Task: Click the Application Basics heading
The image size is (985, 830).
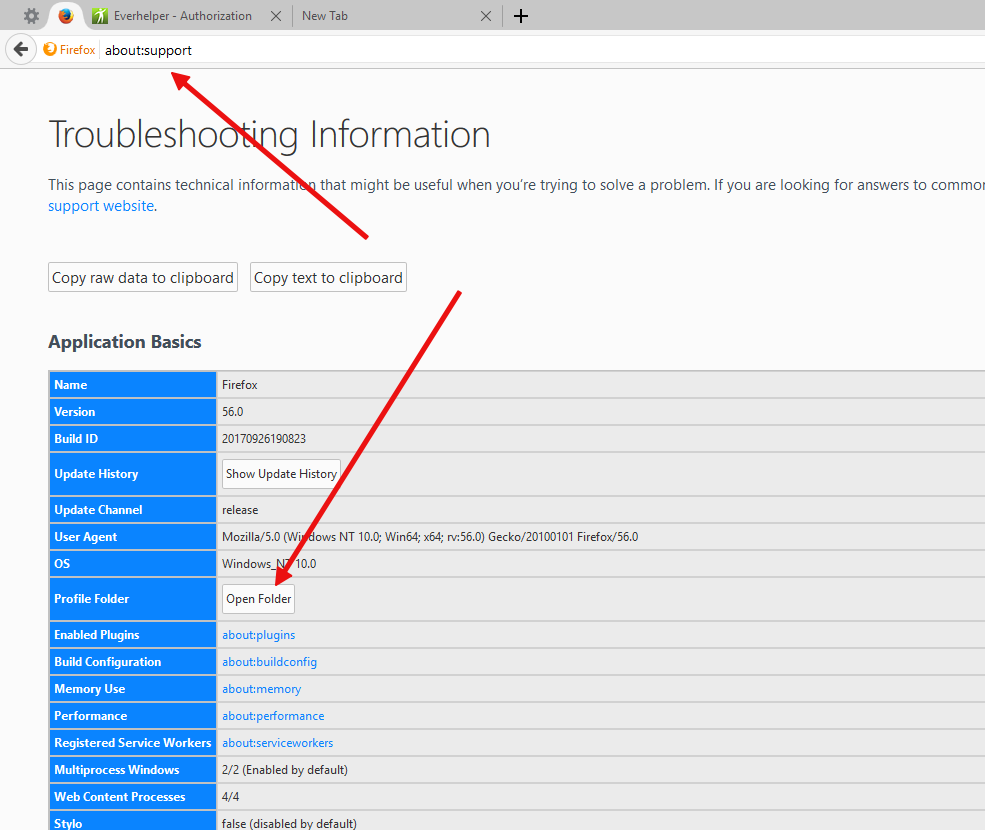Action: pos(125,342)
